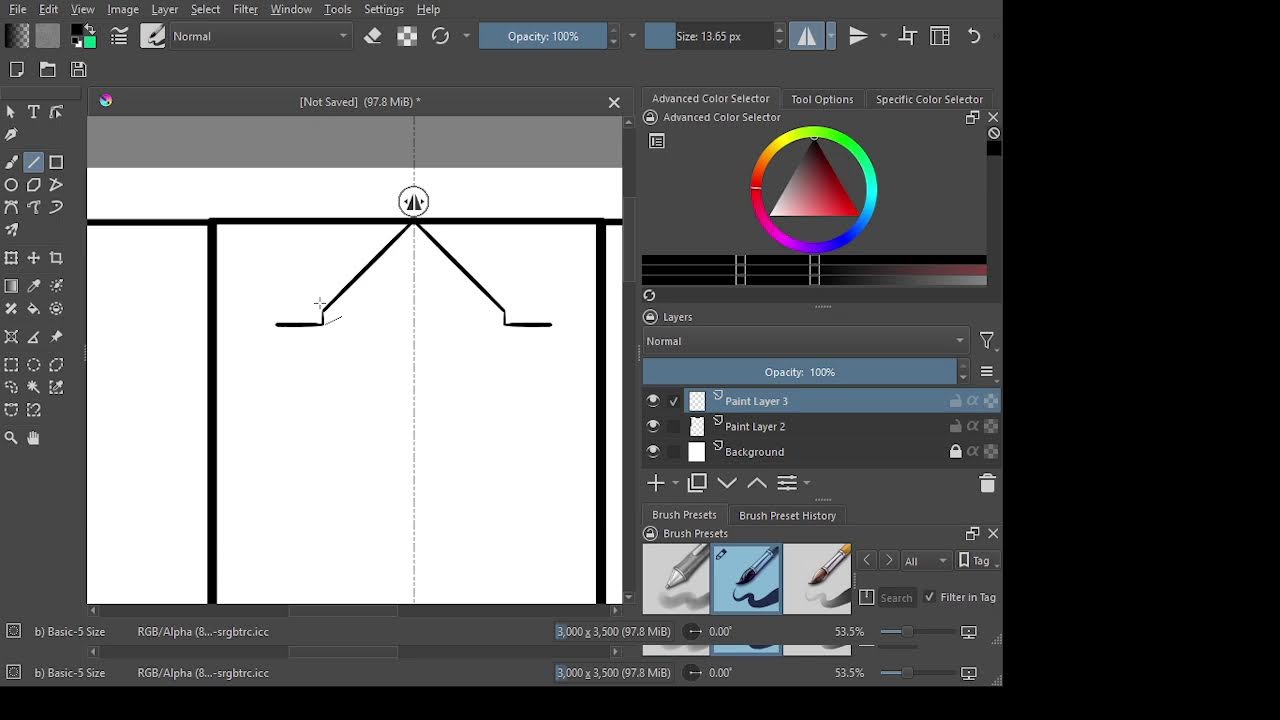Close the Not Saved document tab
This screenshot has width=1280, height=720.
point(614,102)
